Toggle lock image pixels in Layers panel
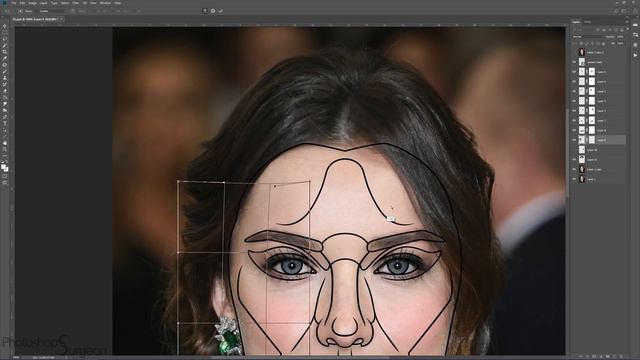The height and width of the screenshot is (360, 640). tap(587, 43)
